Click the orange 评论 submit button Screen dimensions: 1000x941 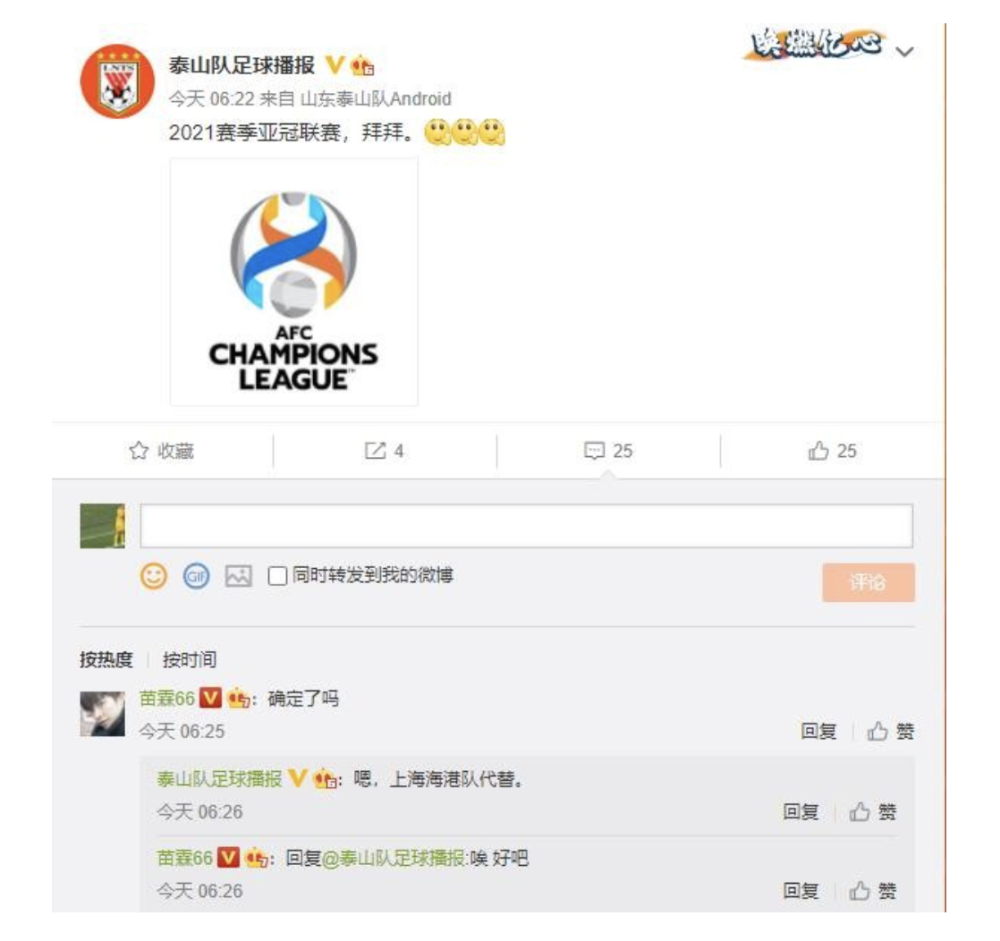coord(868,582)
